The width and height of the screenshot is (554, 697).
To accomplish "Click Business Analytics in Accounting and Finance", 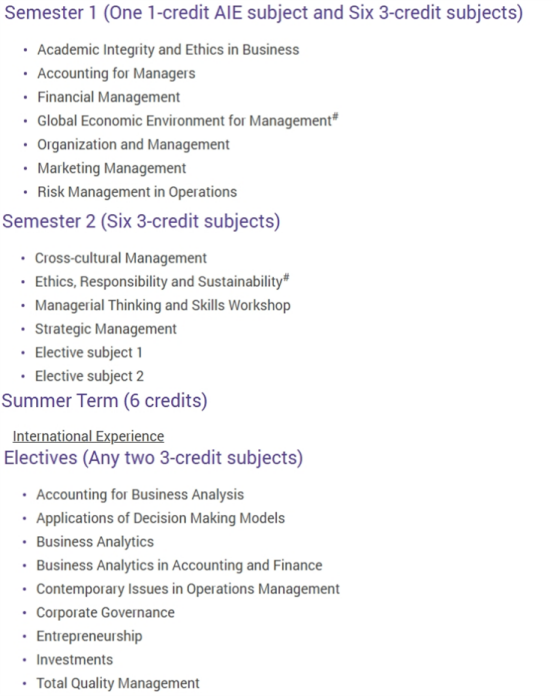I will click(179, 565).
